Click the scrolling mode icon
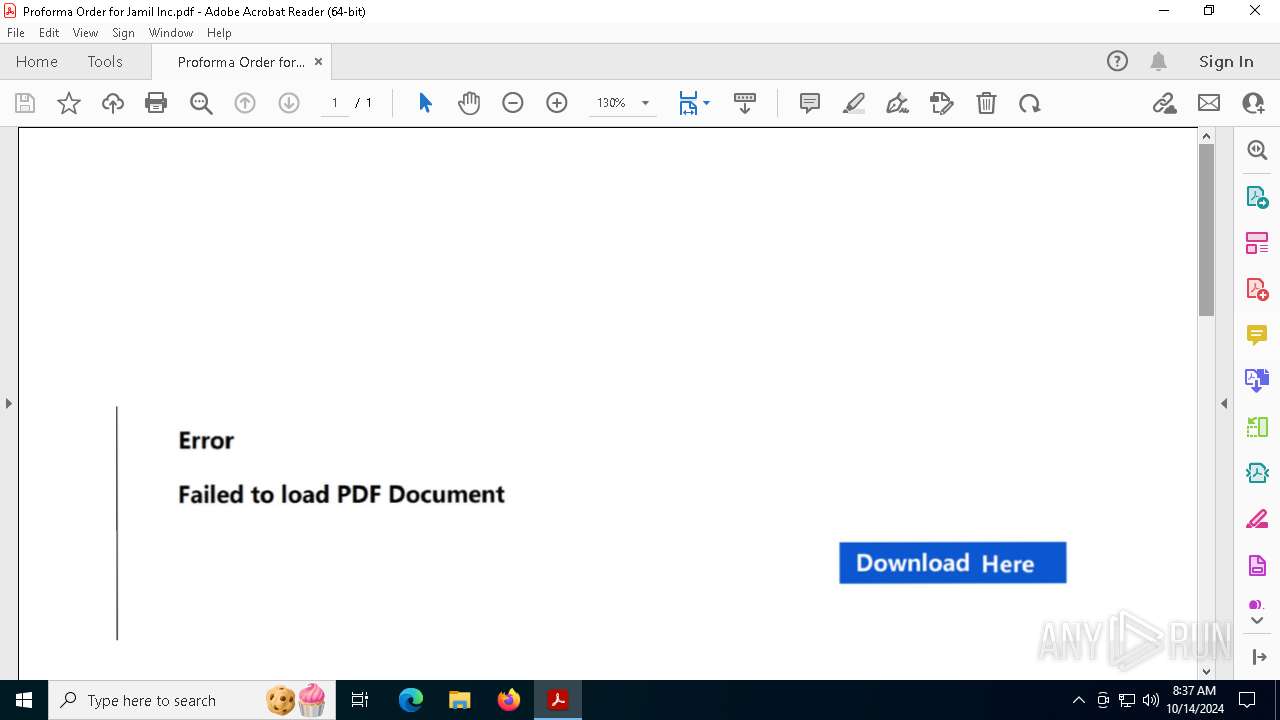 (745, 103)
